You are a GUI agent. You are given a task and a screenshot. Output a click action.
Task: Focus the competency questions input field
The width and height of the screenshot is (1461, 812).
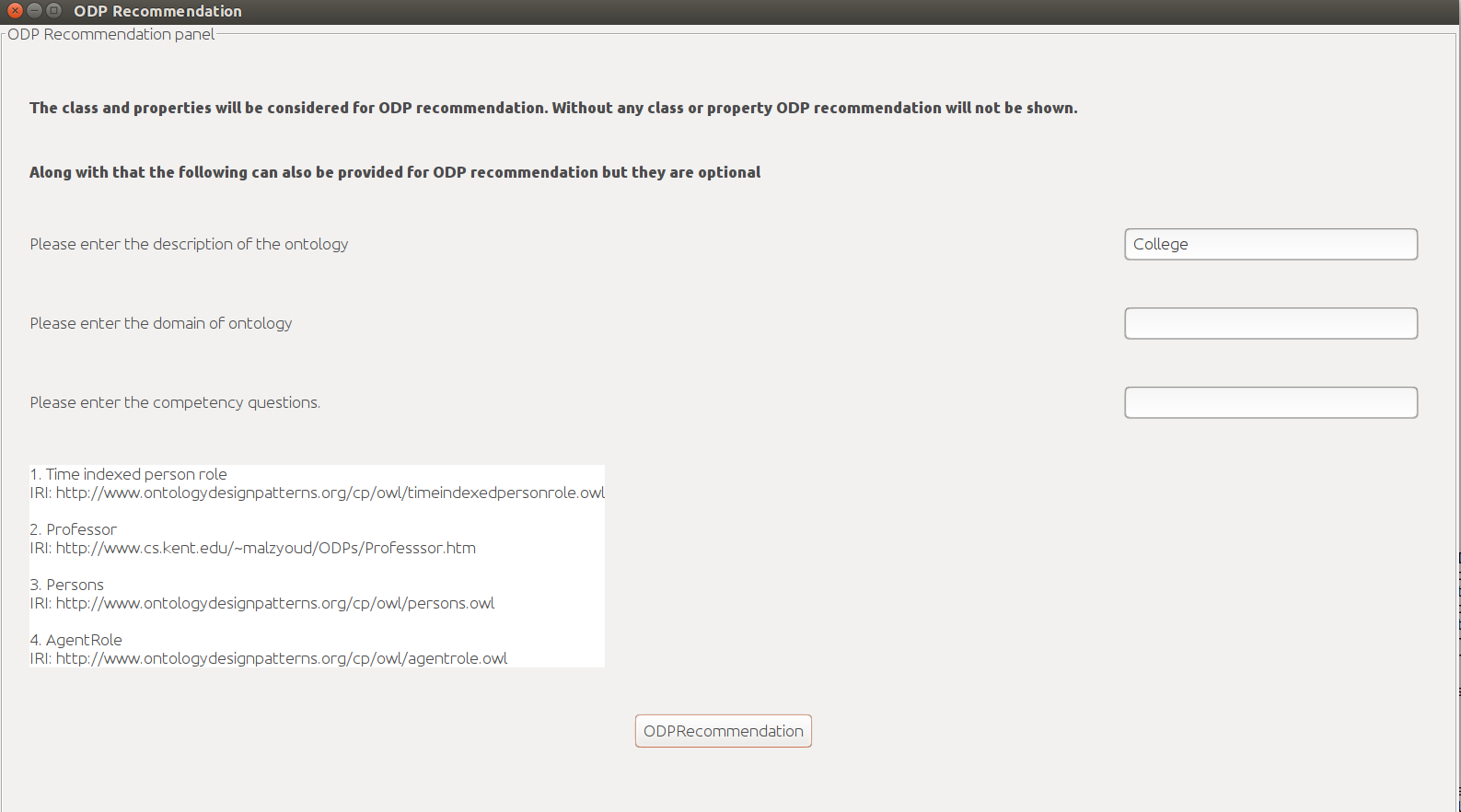(1270, 402)
